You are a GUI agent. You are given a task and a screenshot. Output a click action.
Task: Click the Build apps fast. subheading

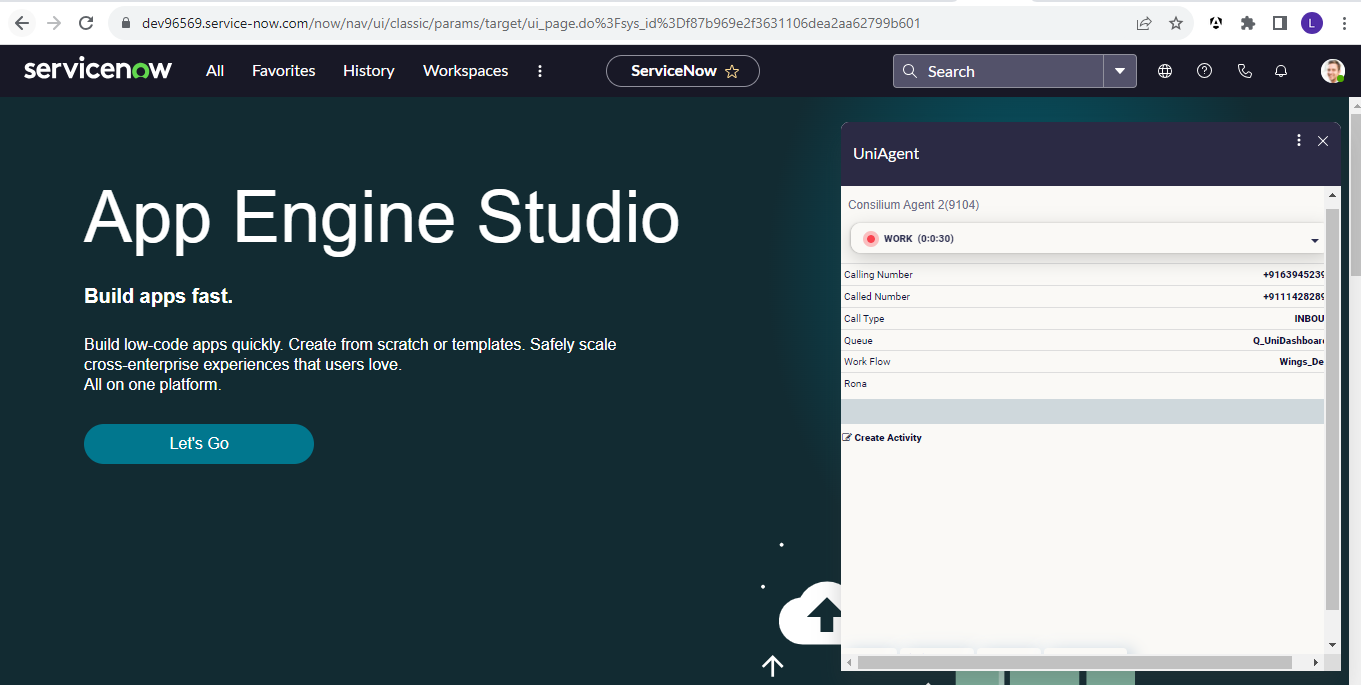tap(158, 296)
